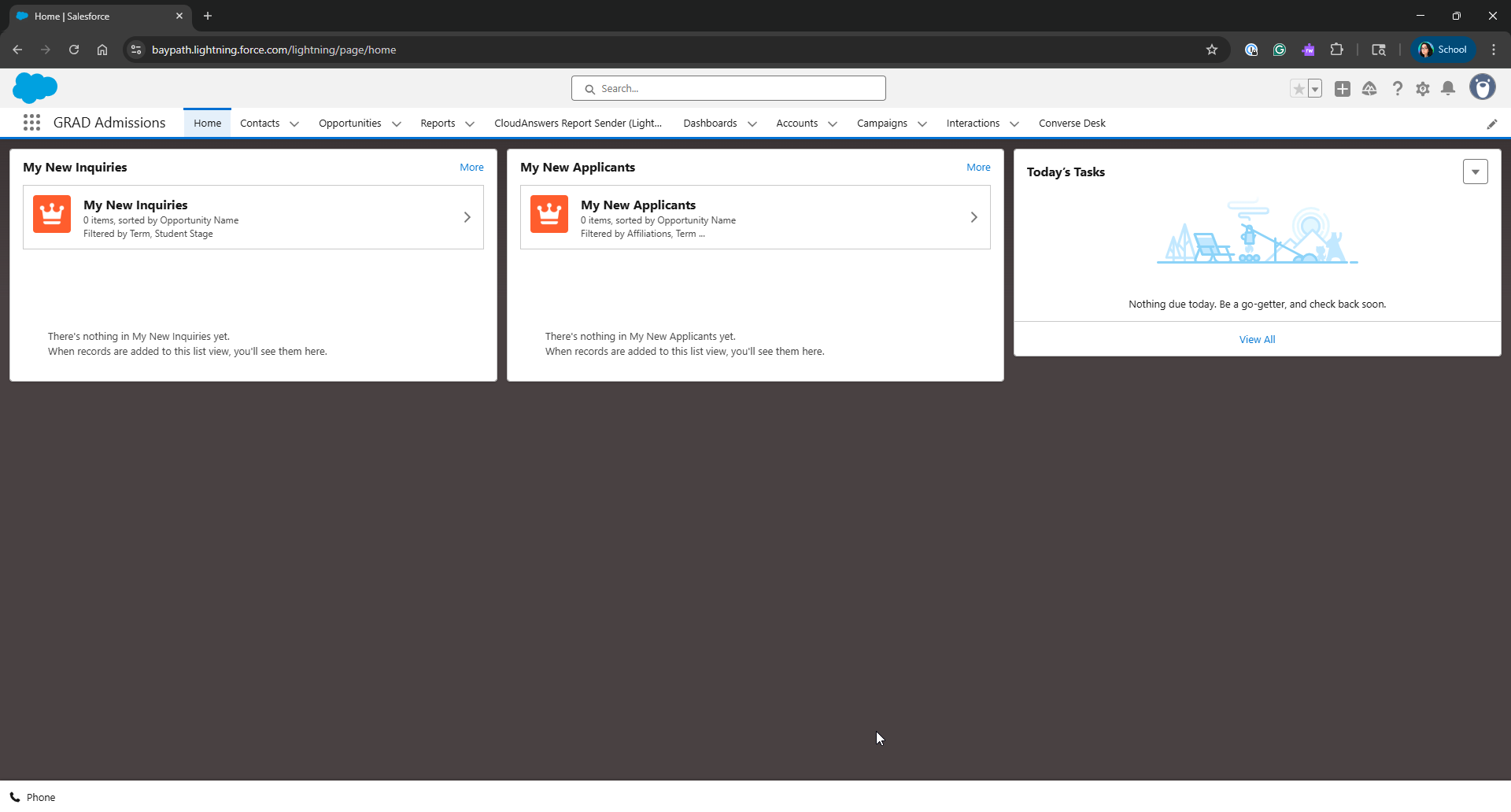Bookmark this page with the star
Viewport: 1511px width, 812px height.
[x=1212, y=50]
